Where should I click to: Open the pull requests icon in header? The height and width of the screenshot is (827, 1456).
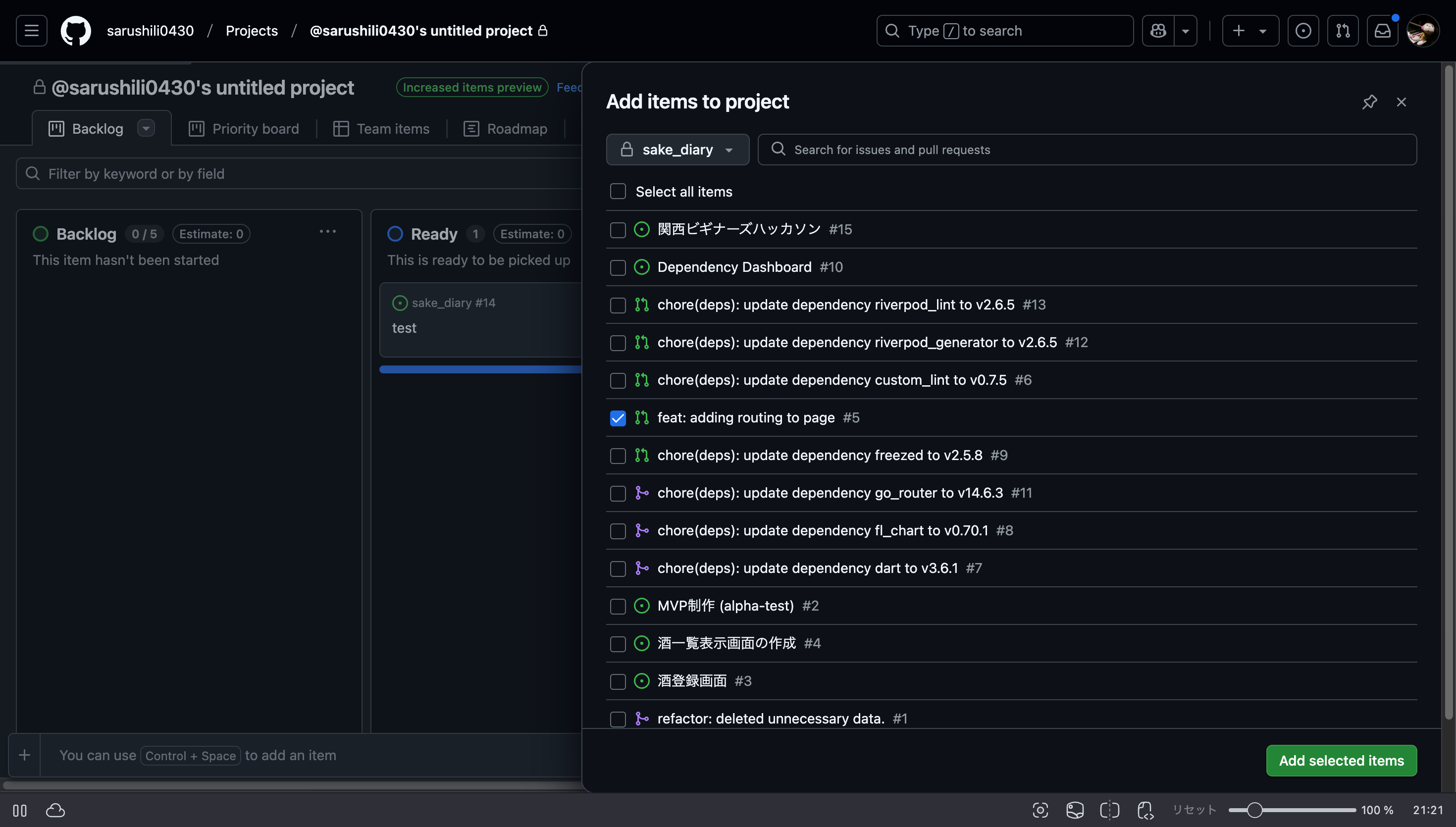point(1343,31)
